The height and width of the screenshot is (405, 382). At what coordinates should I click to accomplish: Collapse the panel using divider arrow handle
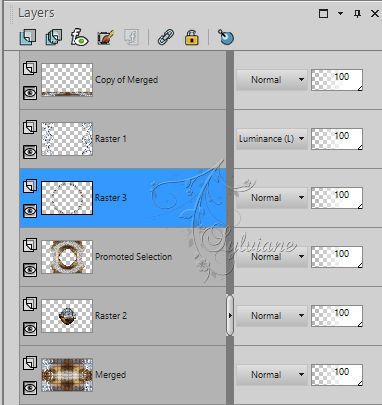230,315
